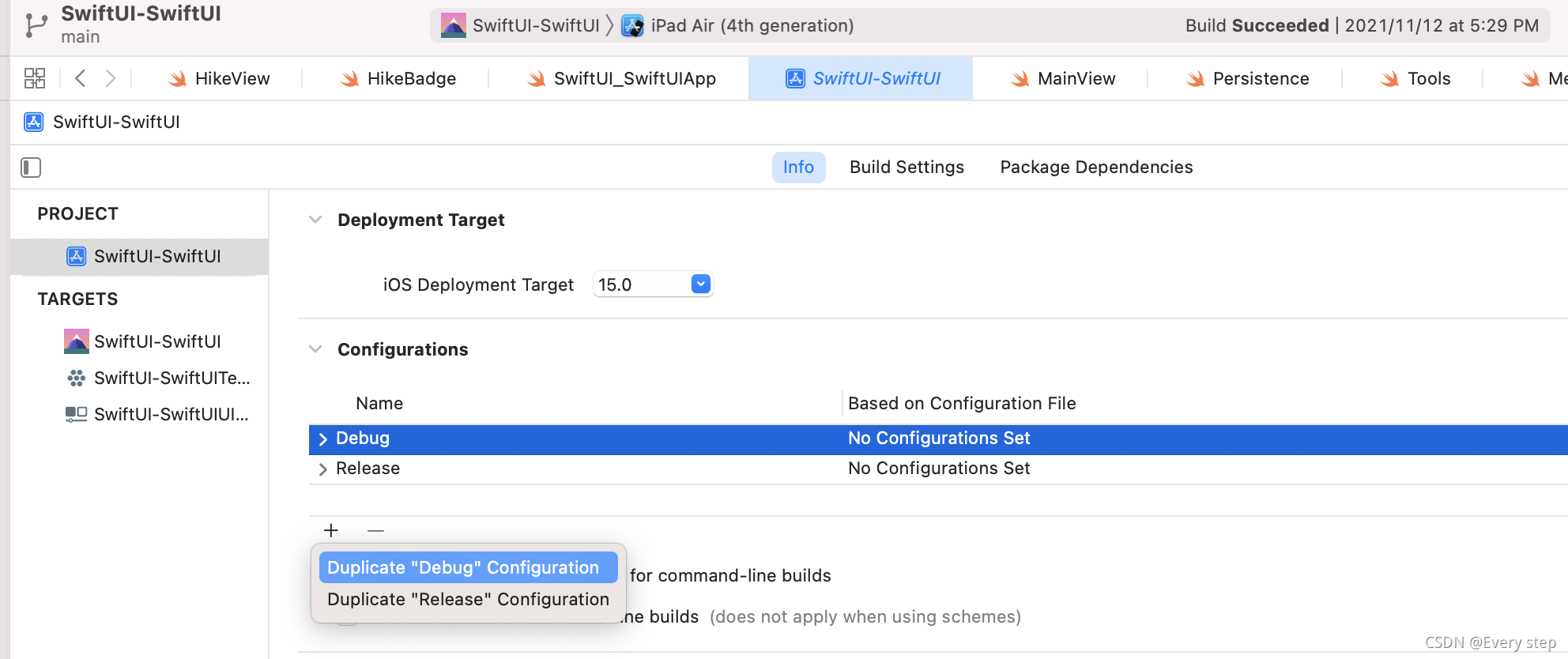The height and width of the screenshot is (659, 1568).
Task: Click the 15.0 deployment target field
Action: [x=653, y=284]
